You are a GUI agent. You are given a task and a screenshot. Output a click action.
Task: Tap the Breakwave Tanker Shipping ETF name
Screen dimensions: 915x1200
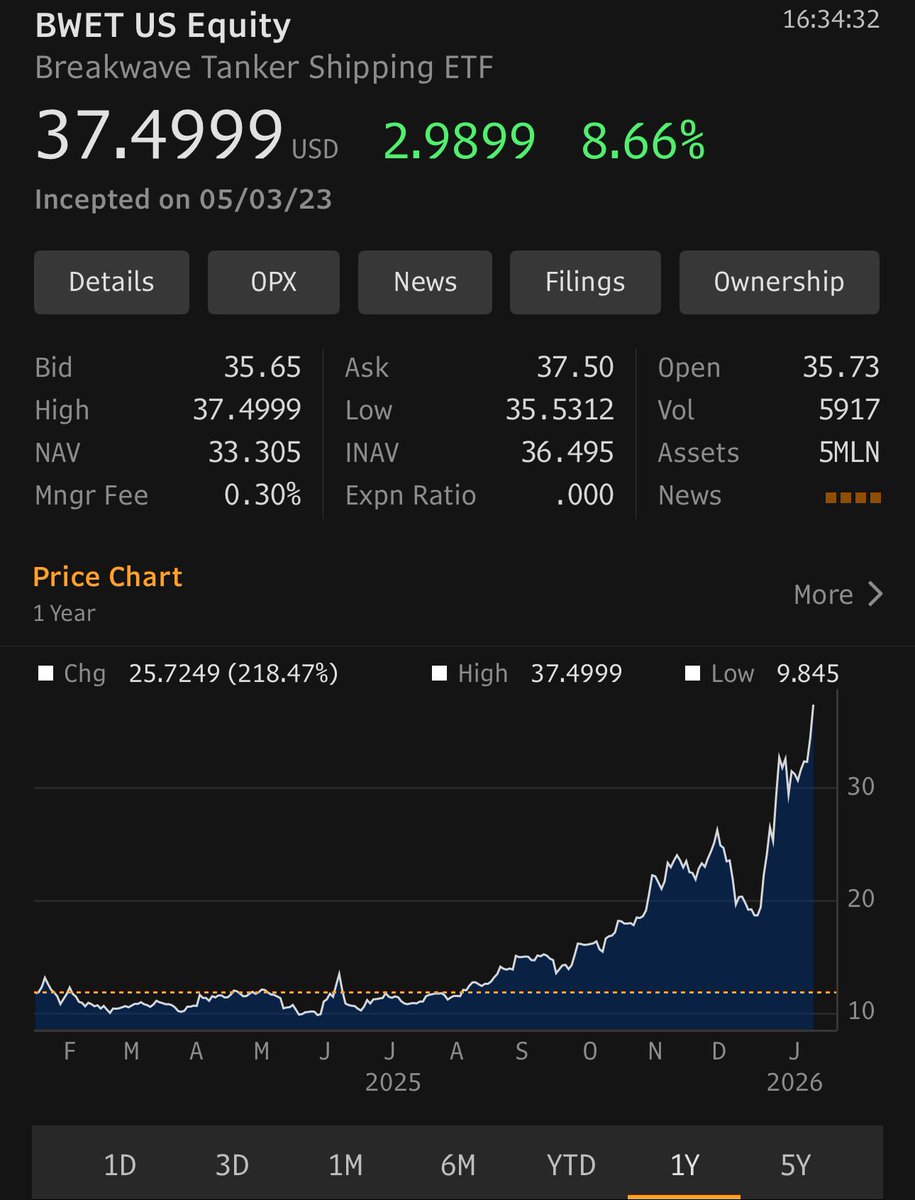264,69
